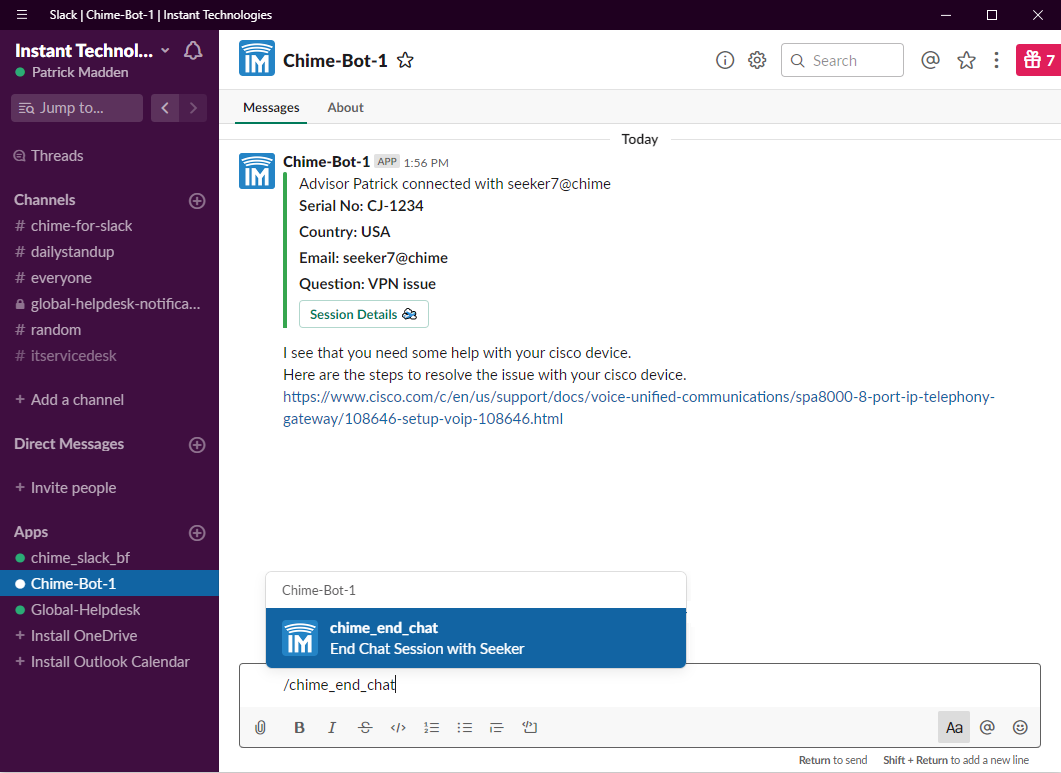The height and width of the screenshot is (773, 1061).
Task: Open Threads in the sidebar
Action: coord(110,156)
